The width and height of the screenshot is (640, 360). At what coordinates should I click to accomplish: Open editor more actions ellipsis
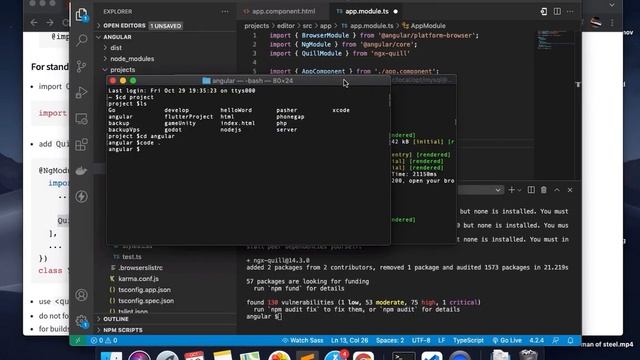(570, 11)
